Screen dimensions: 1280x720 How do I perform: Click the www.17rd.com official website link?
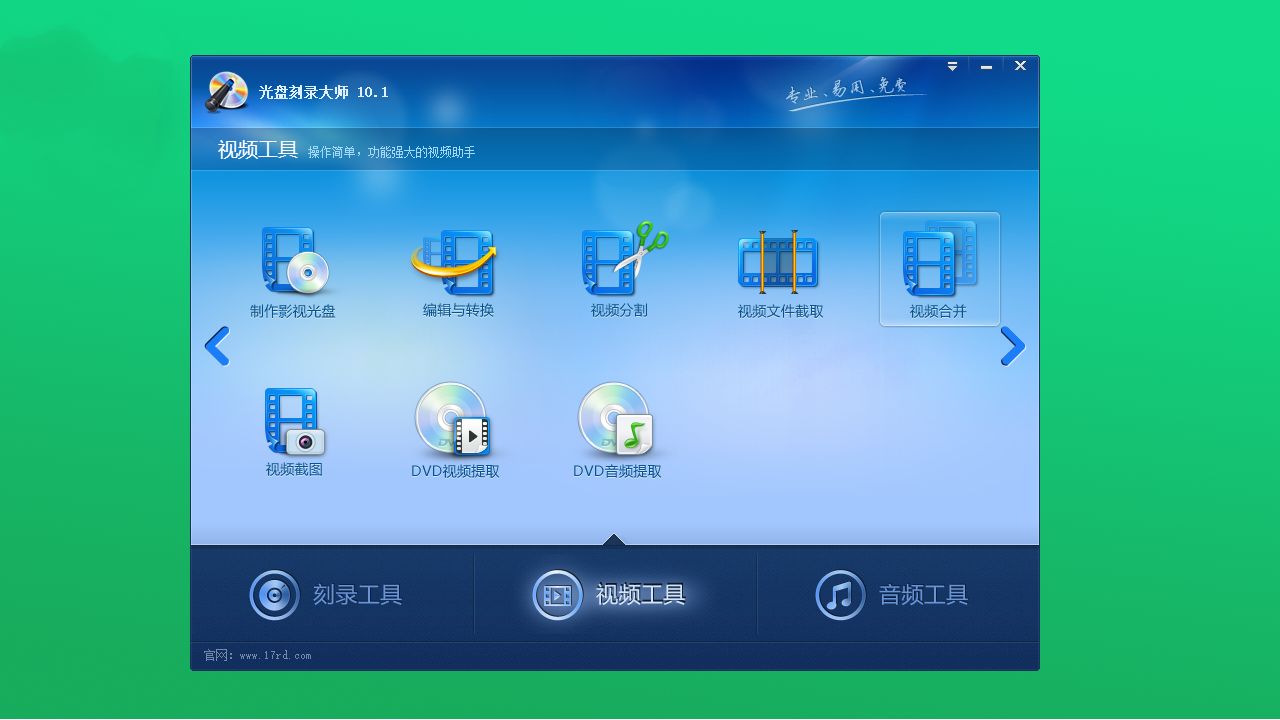(275, 656)
